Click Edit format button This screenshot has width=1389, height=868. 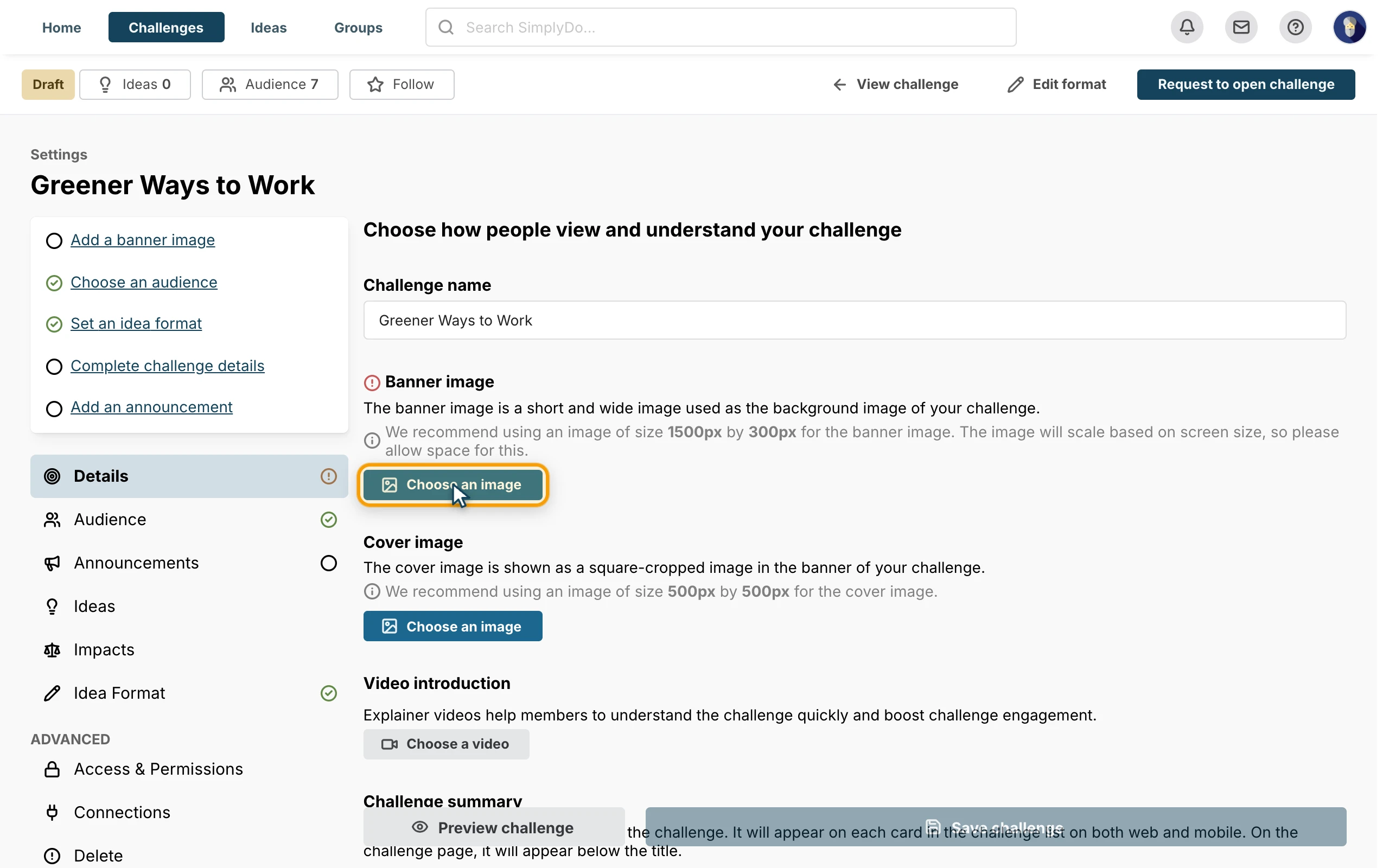coord(1056,85)
